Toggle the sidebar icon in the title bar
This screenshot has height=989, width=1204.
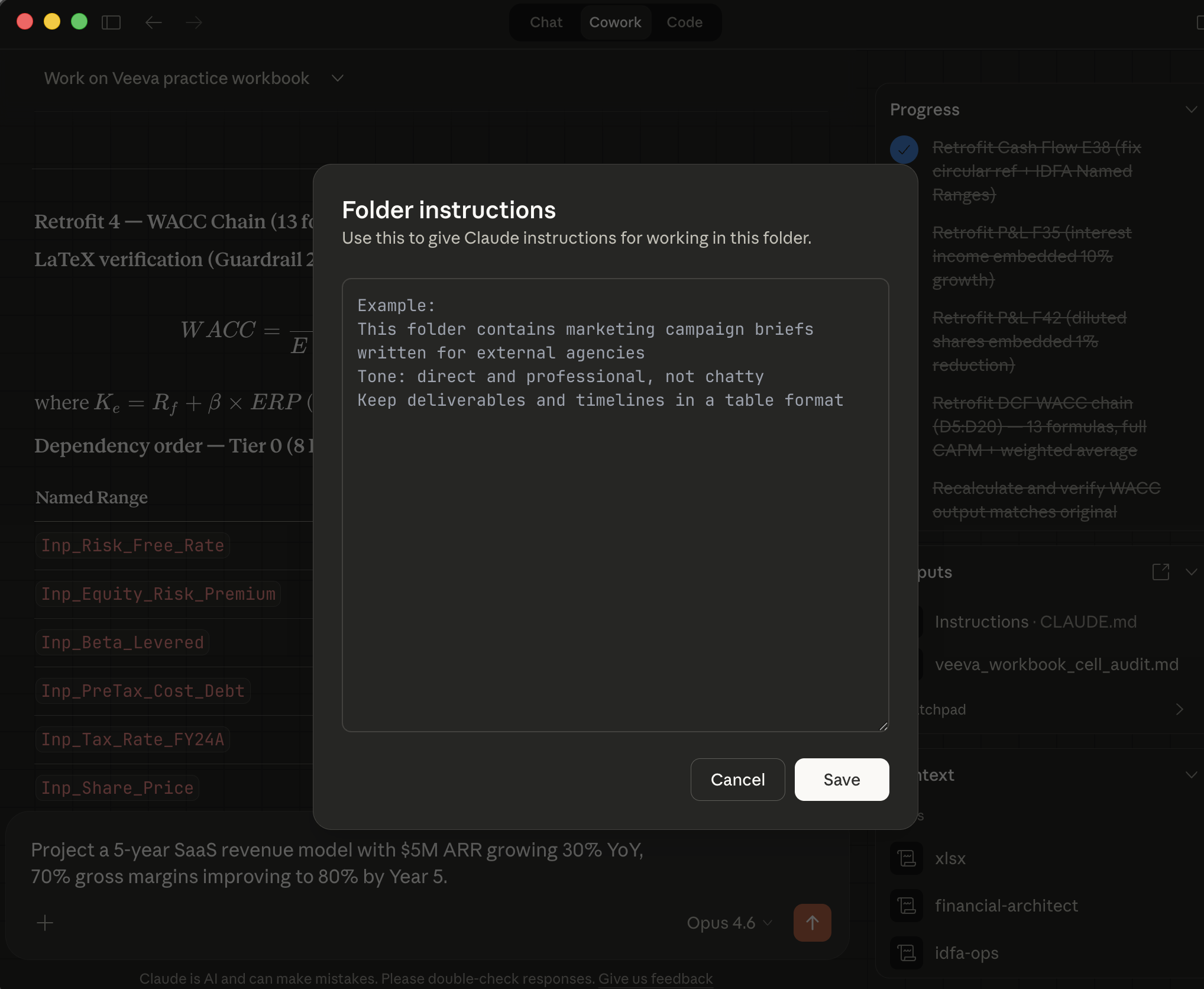(x=112, y=22)
